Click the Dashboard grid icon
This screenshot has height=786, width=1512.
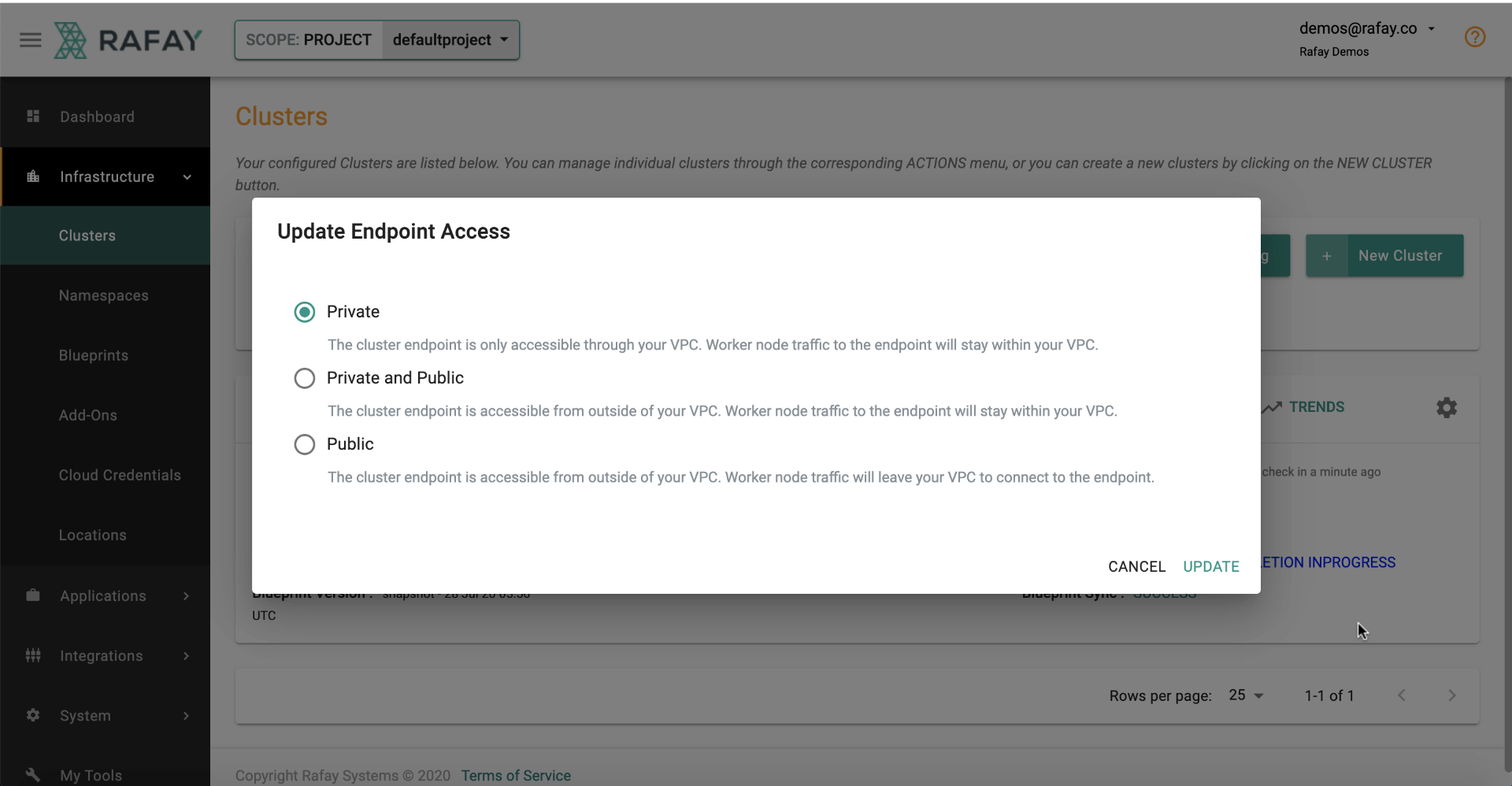point(33,117)
